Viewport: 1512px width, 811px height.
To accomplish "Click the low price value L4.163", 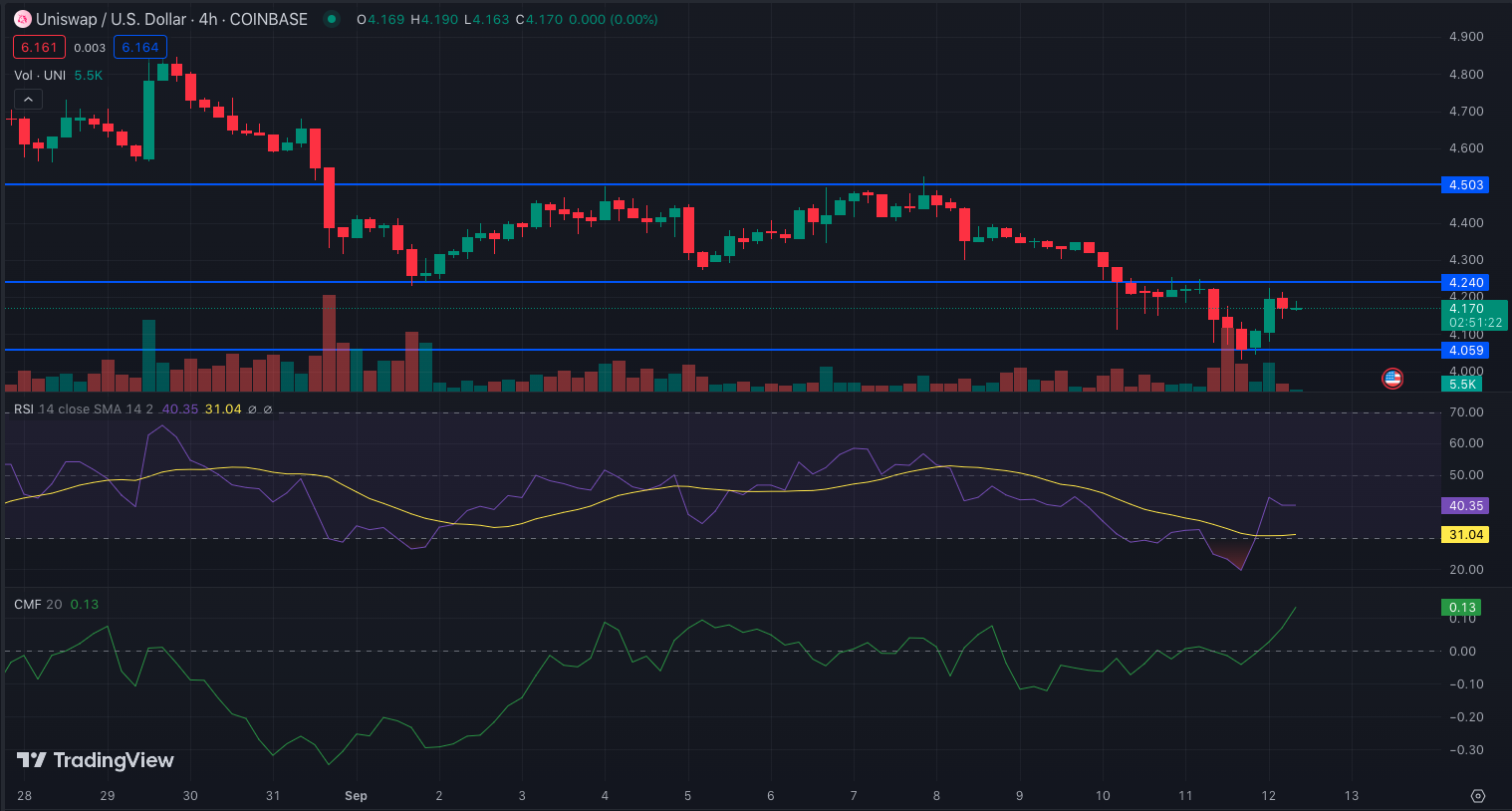I will pos(486,20).
